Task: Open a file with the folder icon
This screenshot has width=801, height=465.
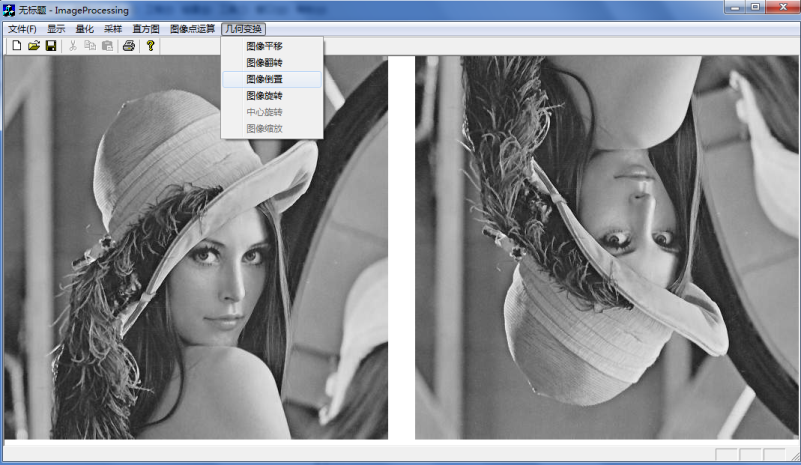Action: point(34,45)
